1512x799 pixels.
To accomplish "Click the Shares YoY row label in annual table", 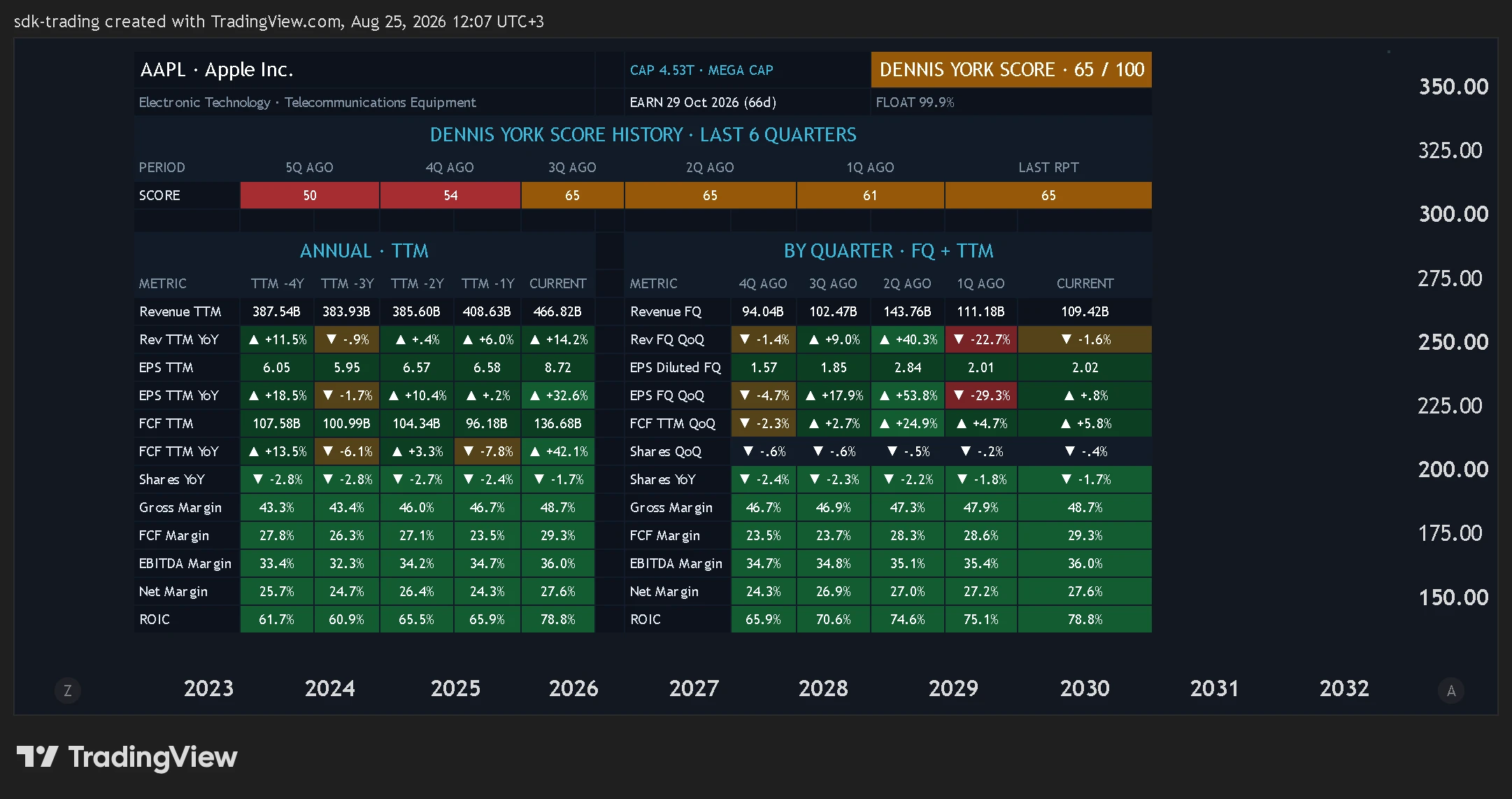I will click(172, 479).
